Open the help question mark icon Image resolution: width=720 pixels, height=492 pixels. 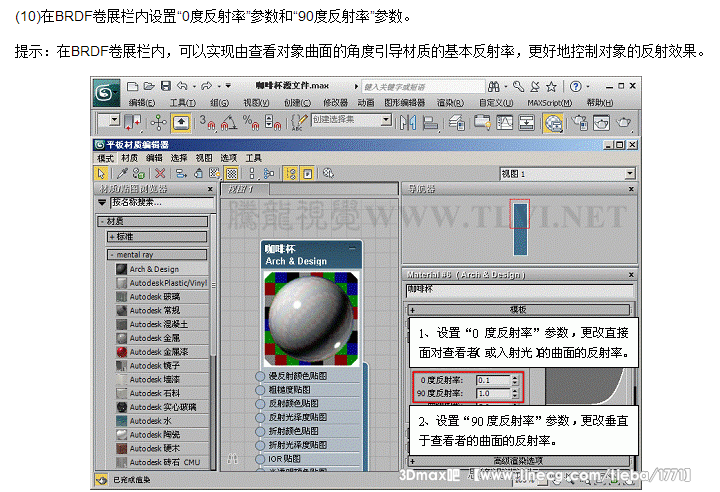pyautogui.click(x=576, y=86)
